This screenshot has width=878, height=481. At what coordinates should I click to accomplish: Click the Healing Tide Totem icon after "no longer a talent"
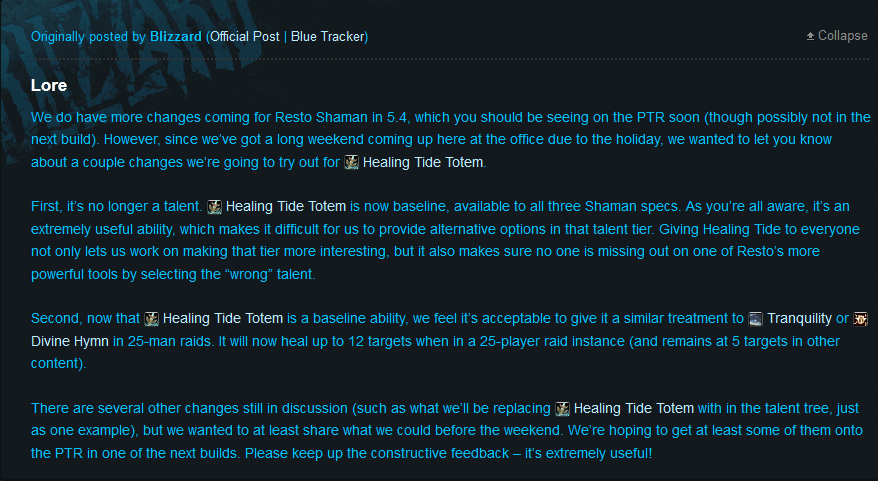point(214,207)
